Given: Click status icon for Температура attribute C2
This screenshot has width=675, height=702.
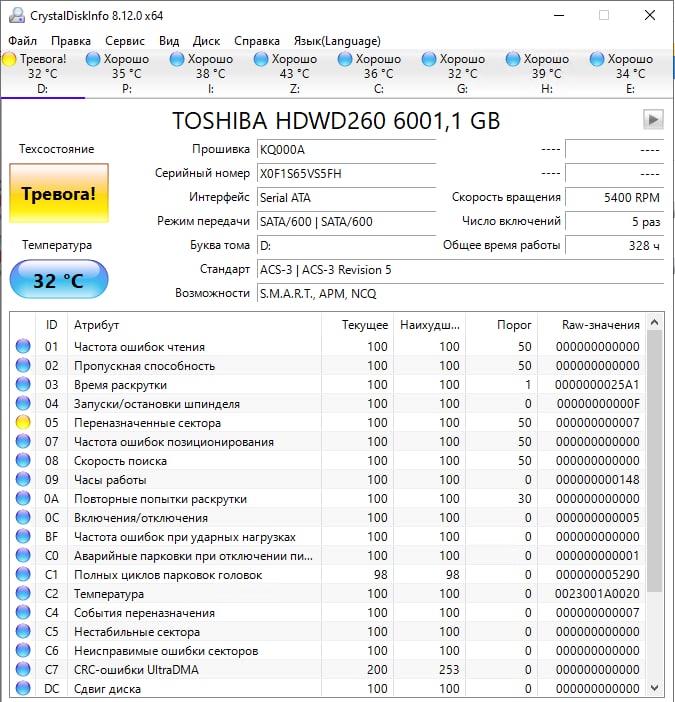Looking at the screenshot, I should (x=23, y=593).
